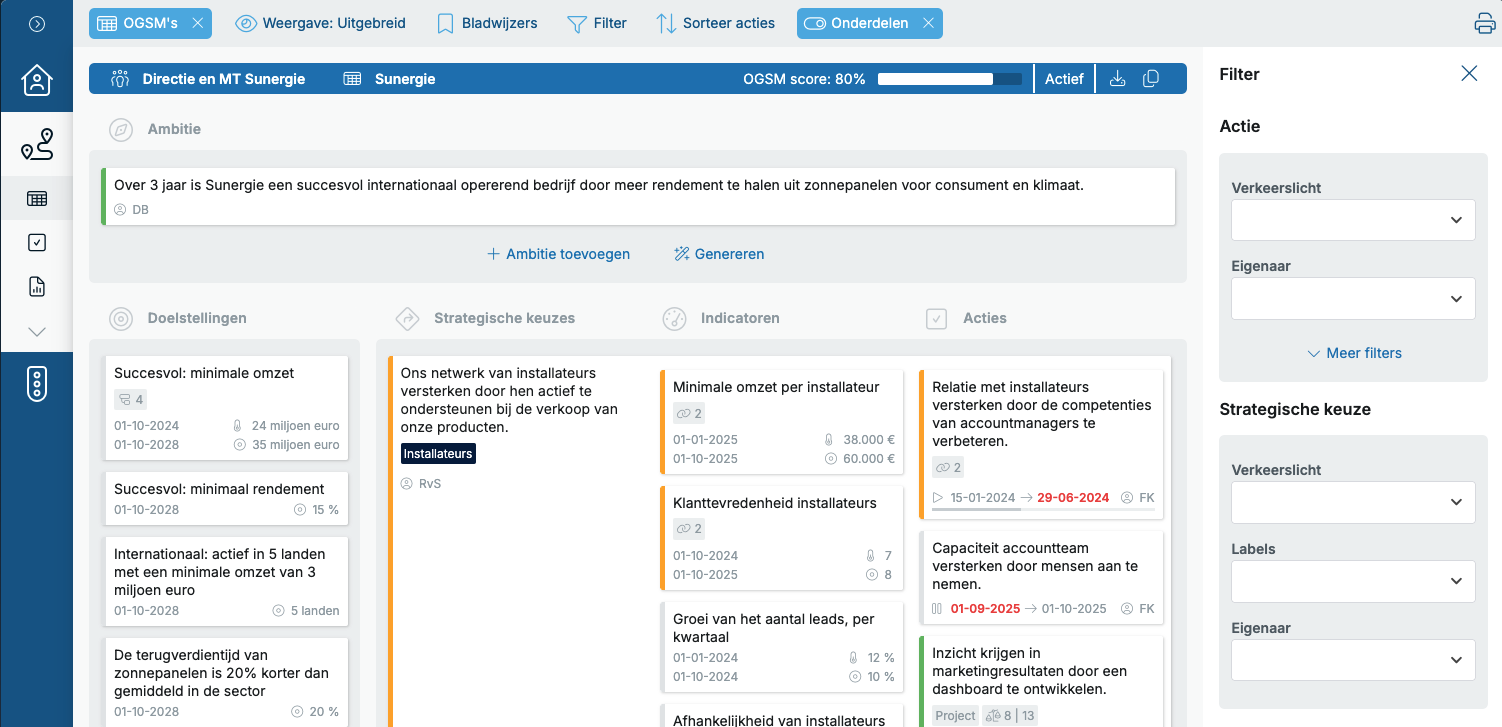Screen dimensions: 1502x727
Task: Open the Bladwijzers menu
Action: pyautogui.click(x=487, y=23)
